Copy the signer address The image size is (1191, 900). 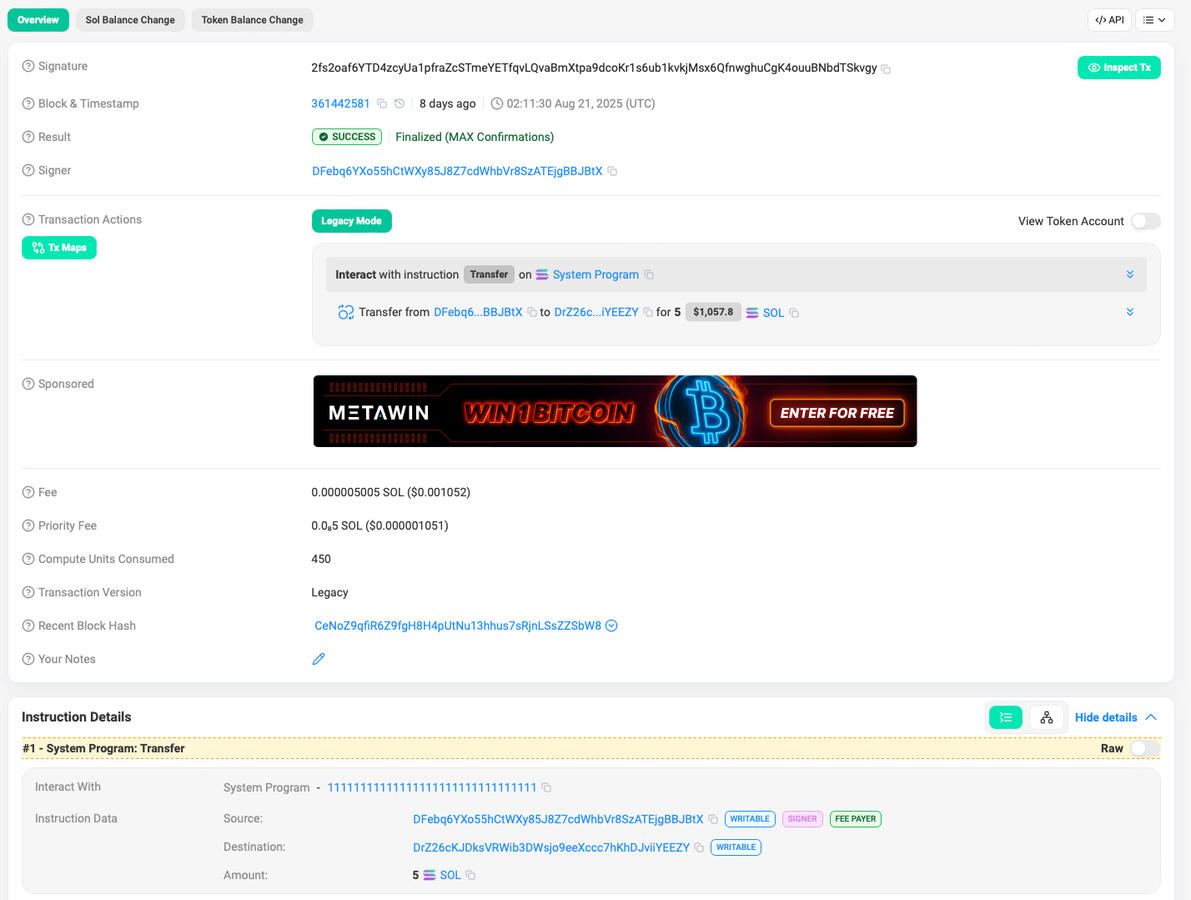tap(612, 172)
